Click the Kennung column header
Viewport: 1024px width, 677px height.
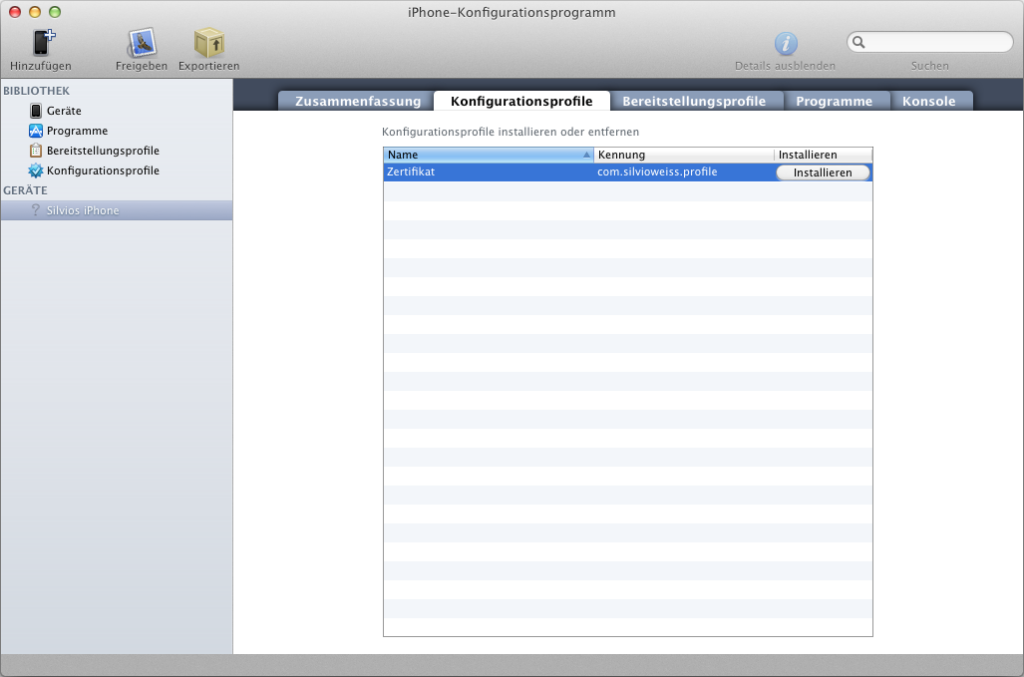[x=684, y=155]
